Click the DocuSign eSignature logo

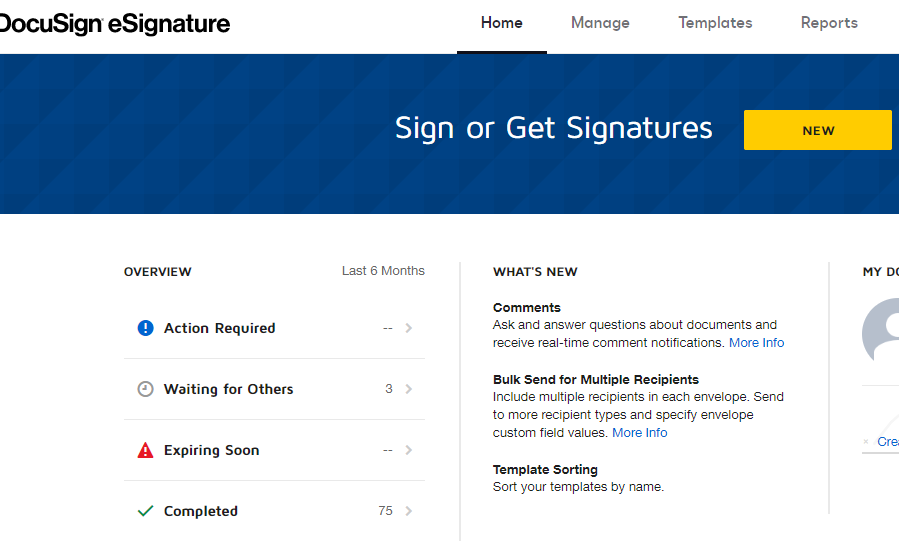115,23
